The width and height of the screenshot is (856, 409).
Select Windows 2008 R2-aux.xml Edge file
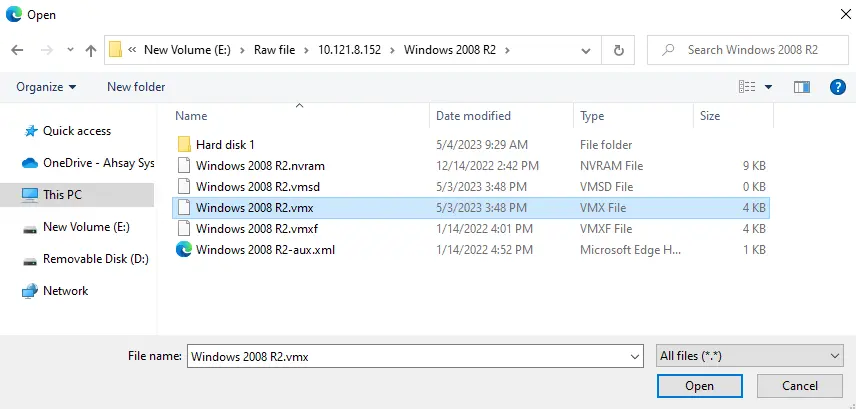[x=265, y=249]
